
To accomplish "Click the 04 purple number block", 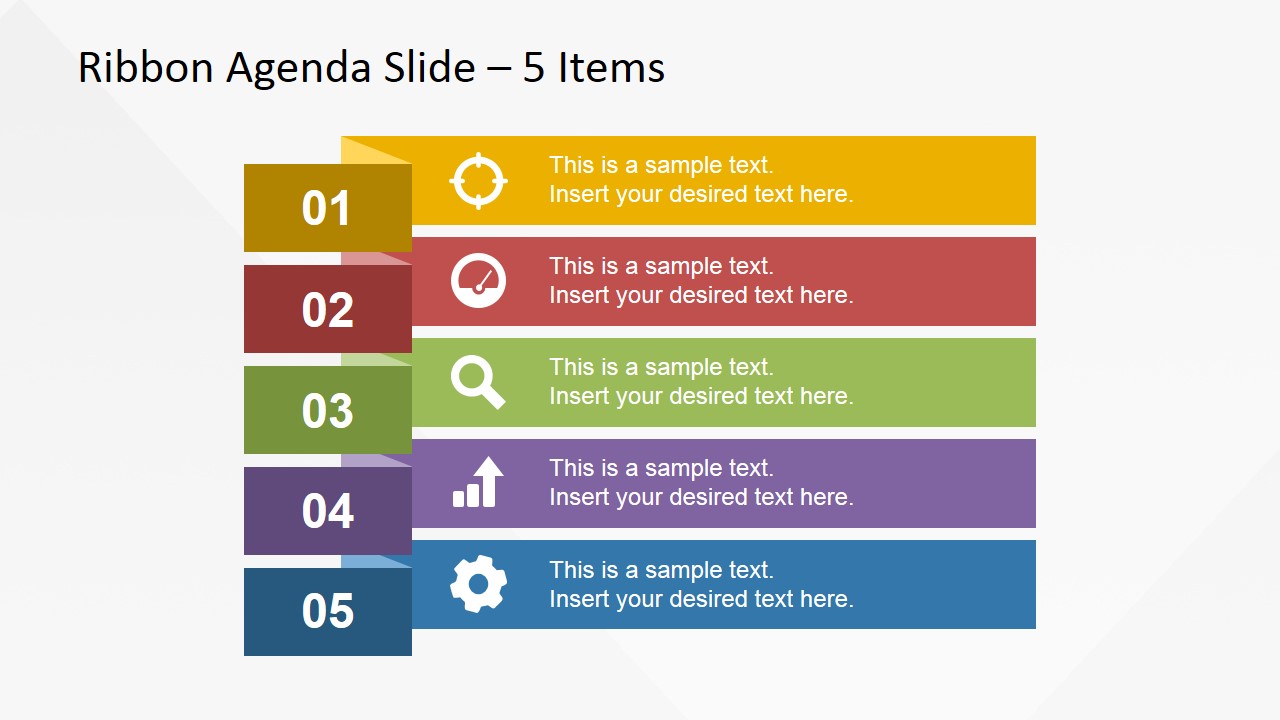I will 328,511.
